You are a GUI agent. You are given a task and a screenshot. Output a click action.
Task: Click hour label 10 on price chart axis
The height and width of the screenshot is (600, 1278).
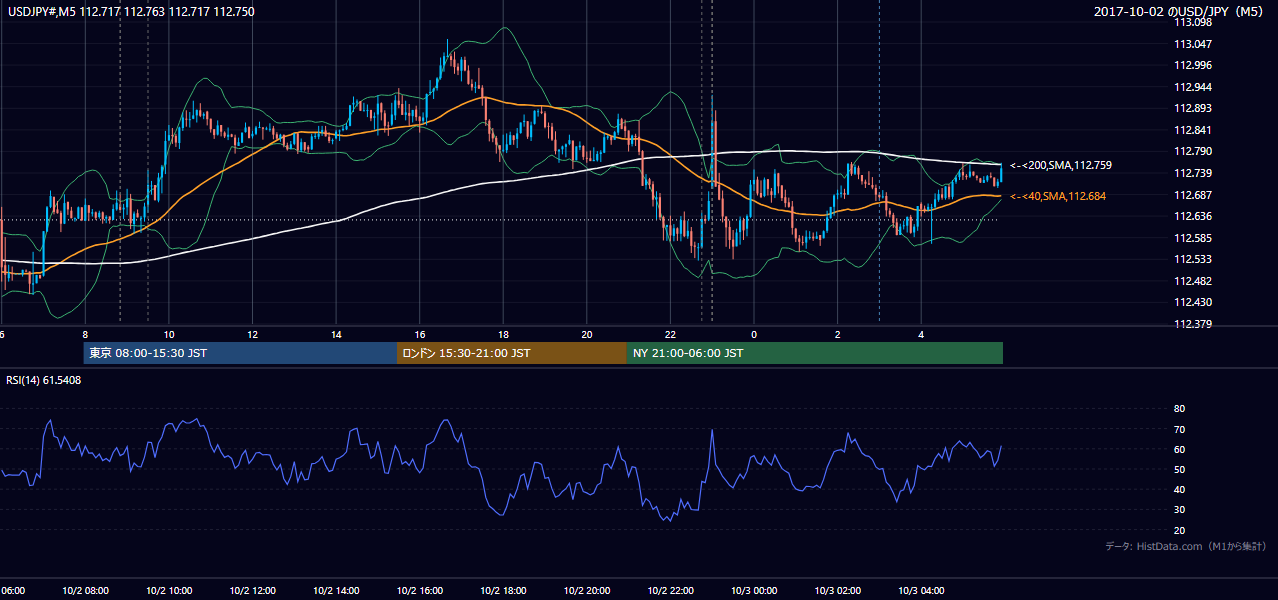tap(169, 334)
